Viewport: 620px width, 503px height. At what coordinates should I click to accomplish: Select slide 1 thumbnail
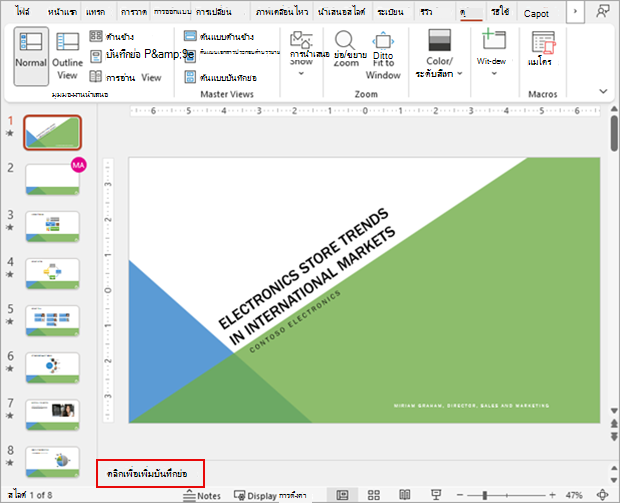click(53, 132)
